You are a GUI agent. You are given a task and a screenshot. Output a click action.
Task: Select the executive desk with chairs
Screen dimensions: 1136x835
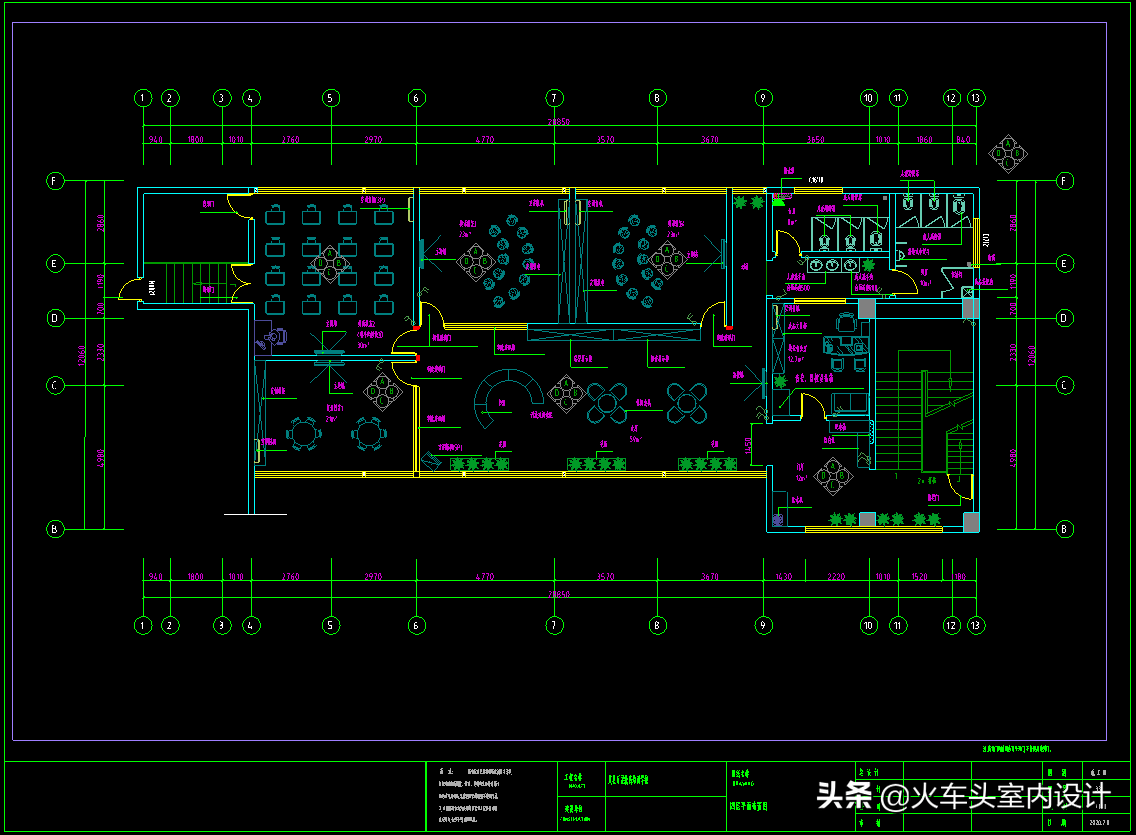[x=846, y=342]
